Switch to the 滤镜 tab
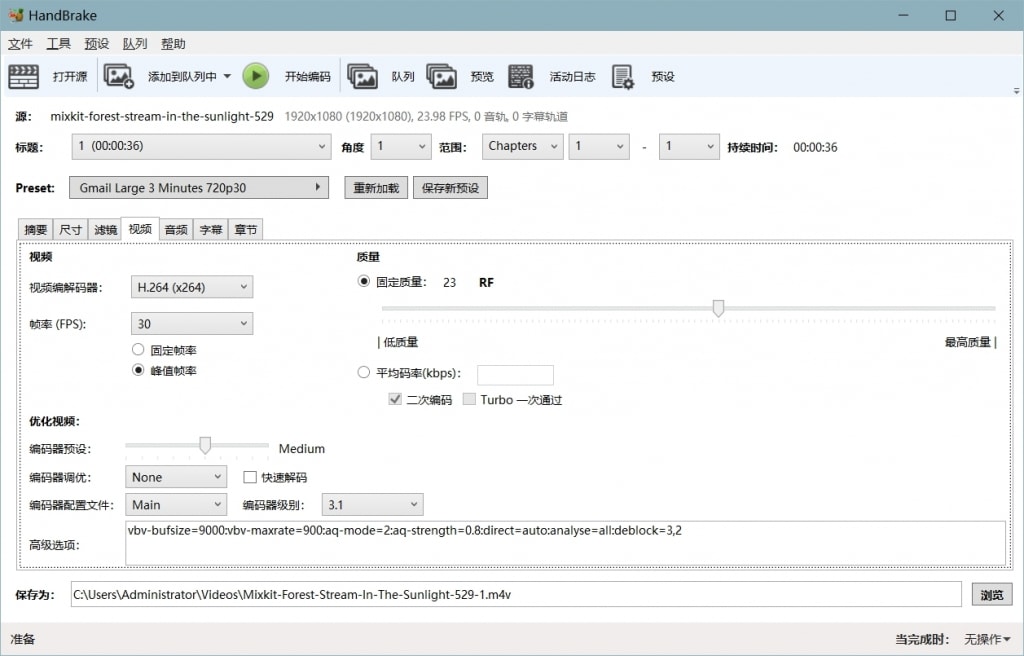This screenshot has width=1024, height=656. coord(105,229)
